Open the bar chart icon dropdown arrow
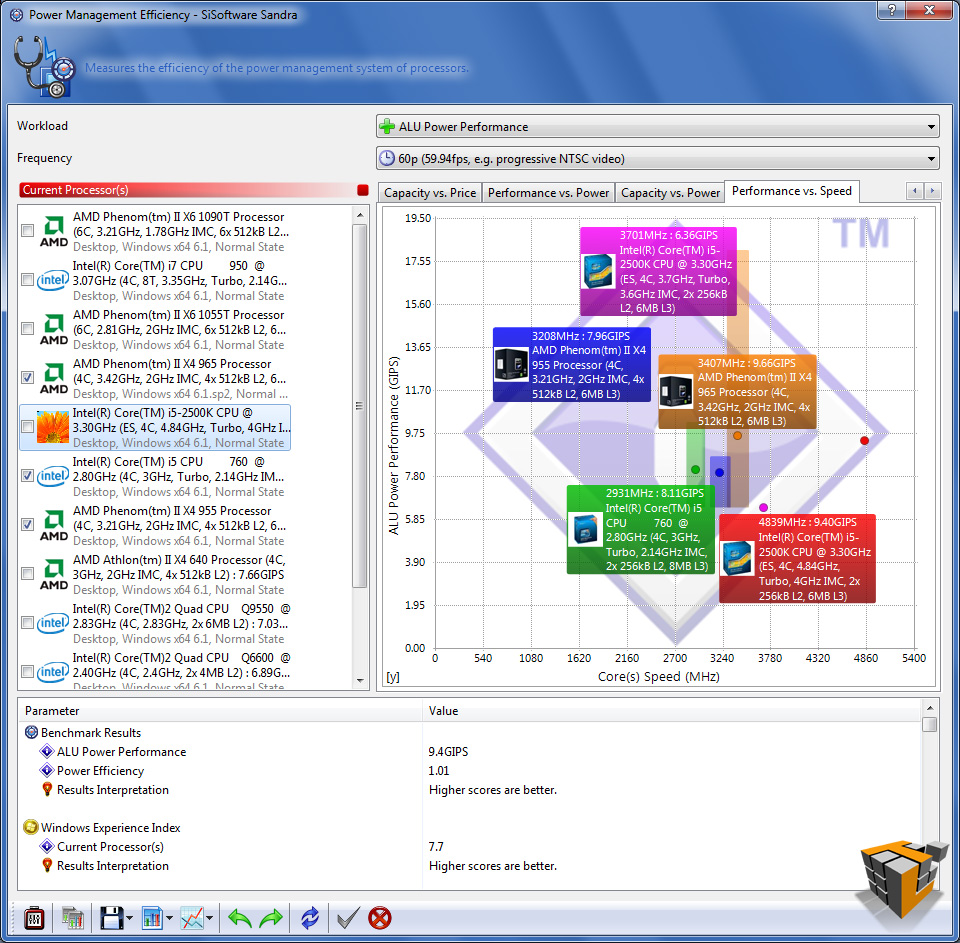 [169, 918]
